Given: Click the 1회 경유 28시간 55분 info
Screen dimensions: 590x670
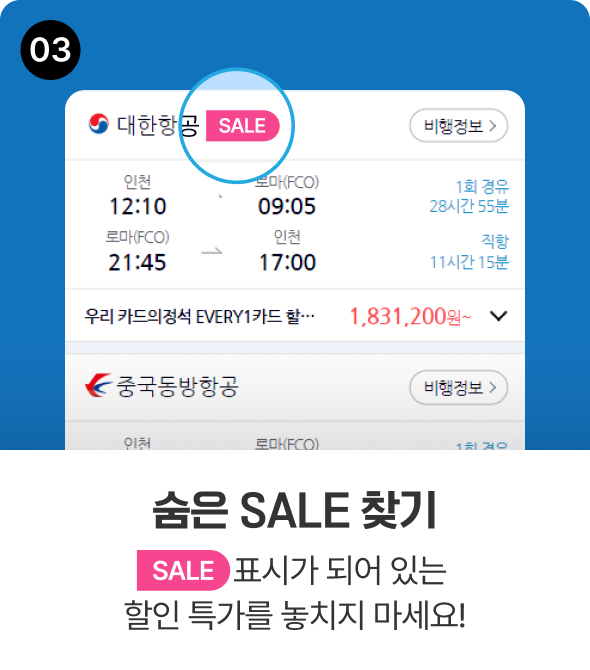Looking at the screenshot, I should (x=469, y=197).
